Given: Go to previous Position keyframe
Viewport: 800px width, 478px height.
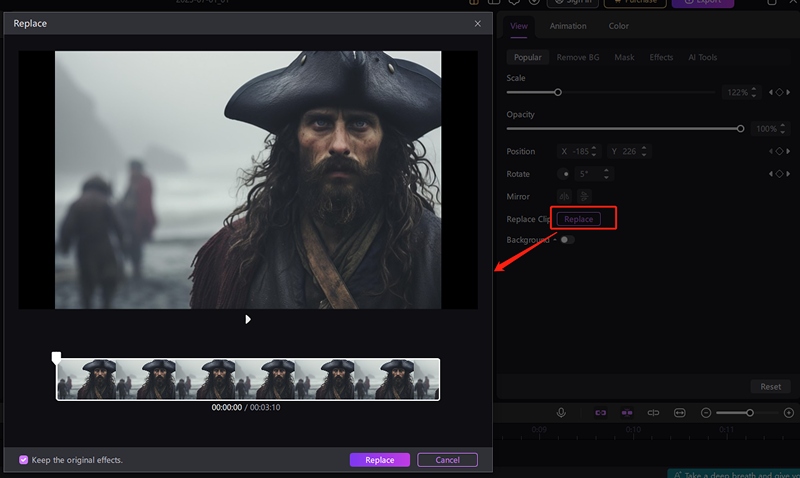Looking at the screenshot, I should click(770, 152).
